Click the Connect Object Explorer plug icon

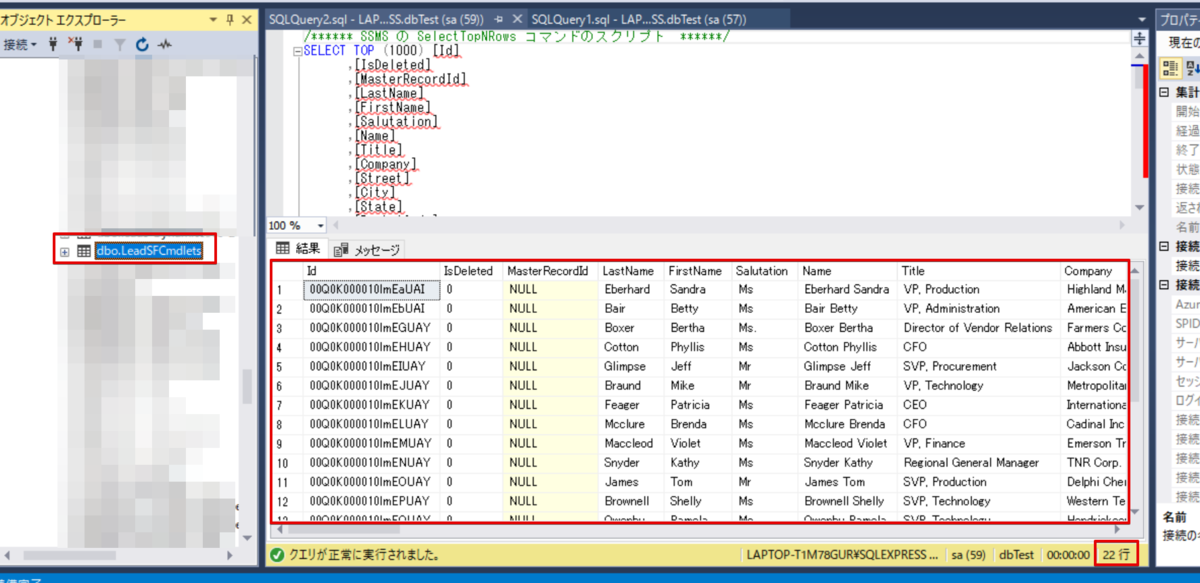[x=53, y=45]
